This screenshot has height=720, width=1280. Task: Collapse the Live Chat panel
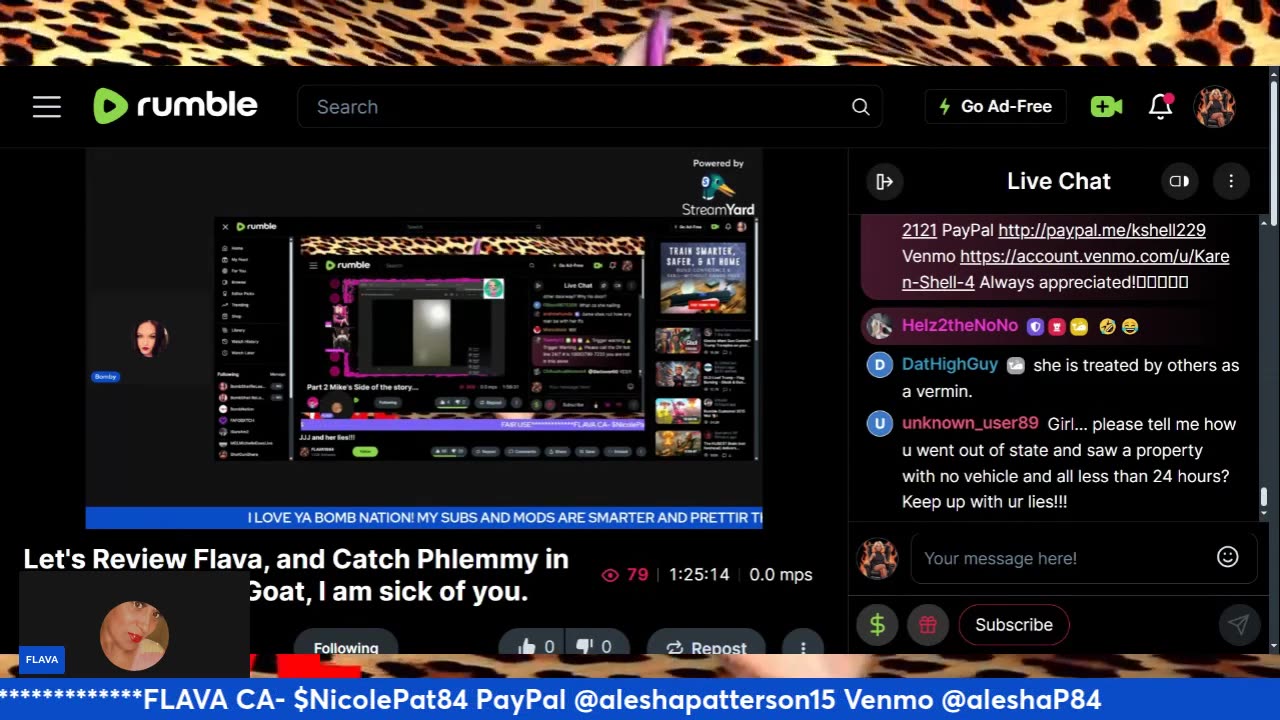pos(884,181)
